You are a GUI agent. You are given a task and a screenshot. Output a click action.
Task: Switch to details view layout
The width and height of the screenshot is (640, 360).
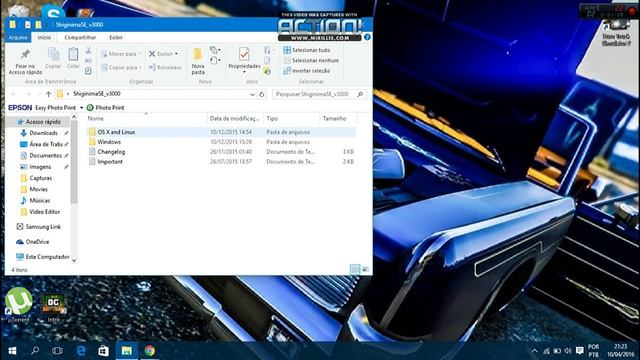[x=355, y=269]
